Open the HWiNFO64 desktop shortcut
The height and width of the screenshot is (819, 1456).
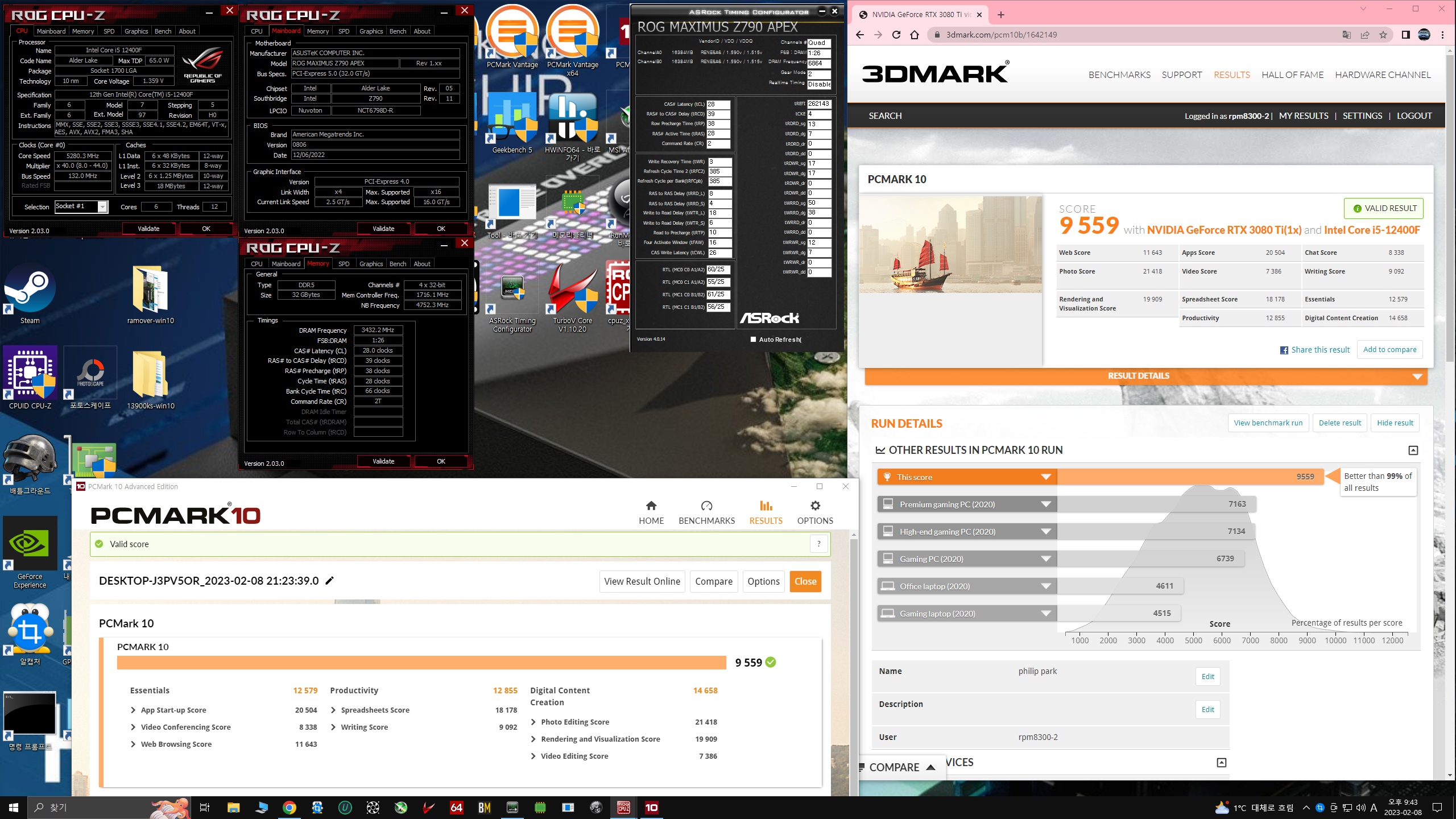coord(573,126)
